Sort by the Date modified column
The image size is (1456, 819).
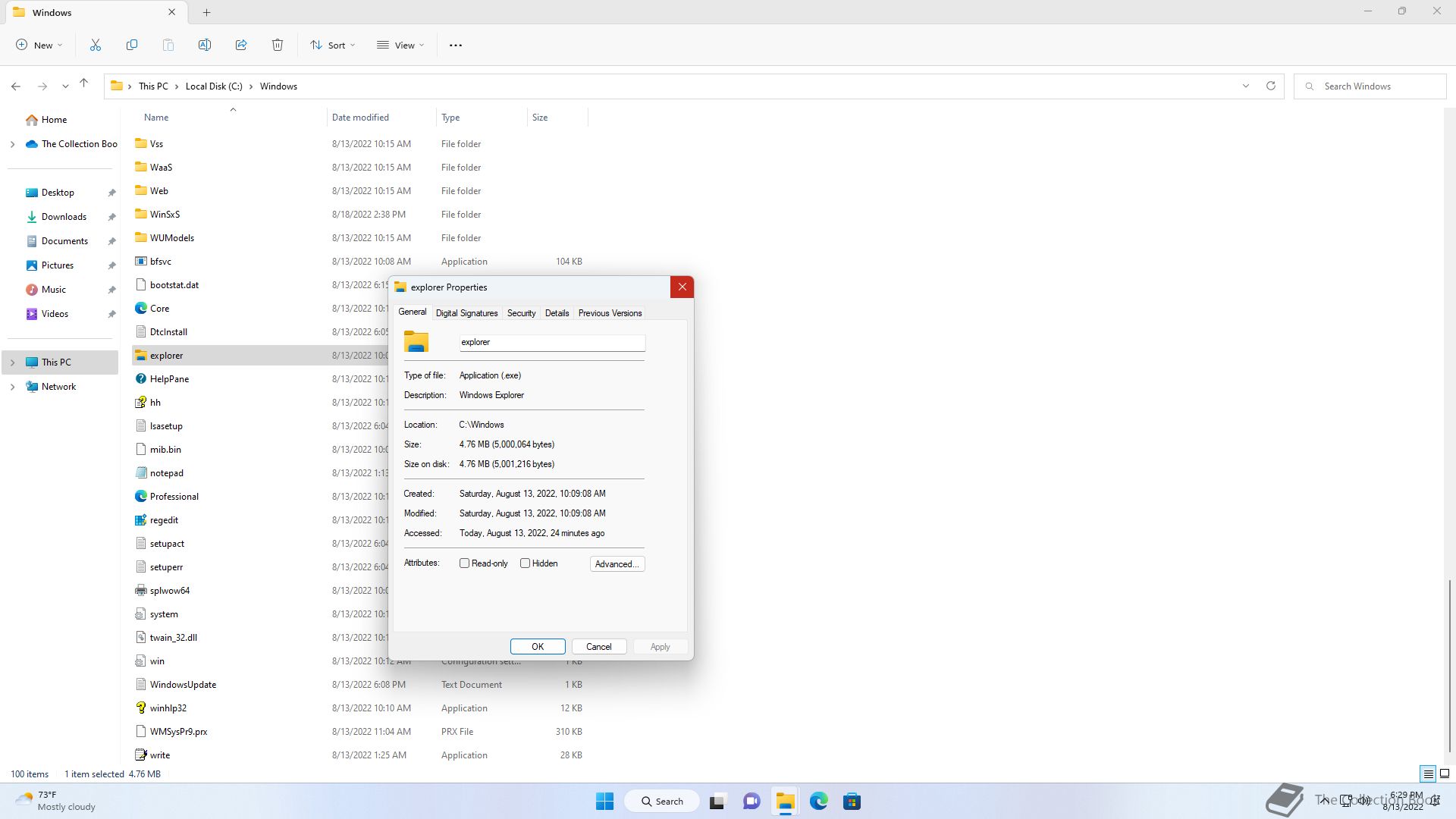pyautogui.click(x=381, y=118)
